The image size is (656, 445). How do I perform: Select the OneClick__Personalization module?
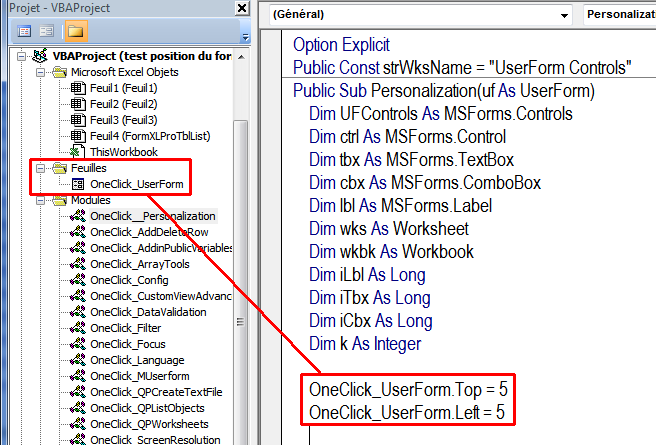click(152, 216)
